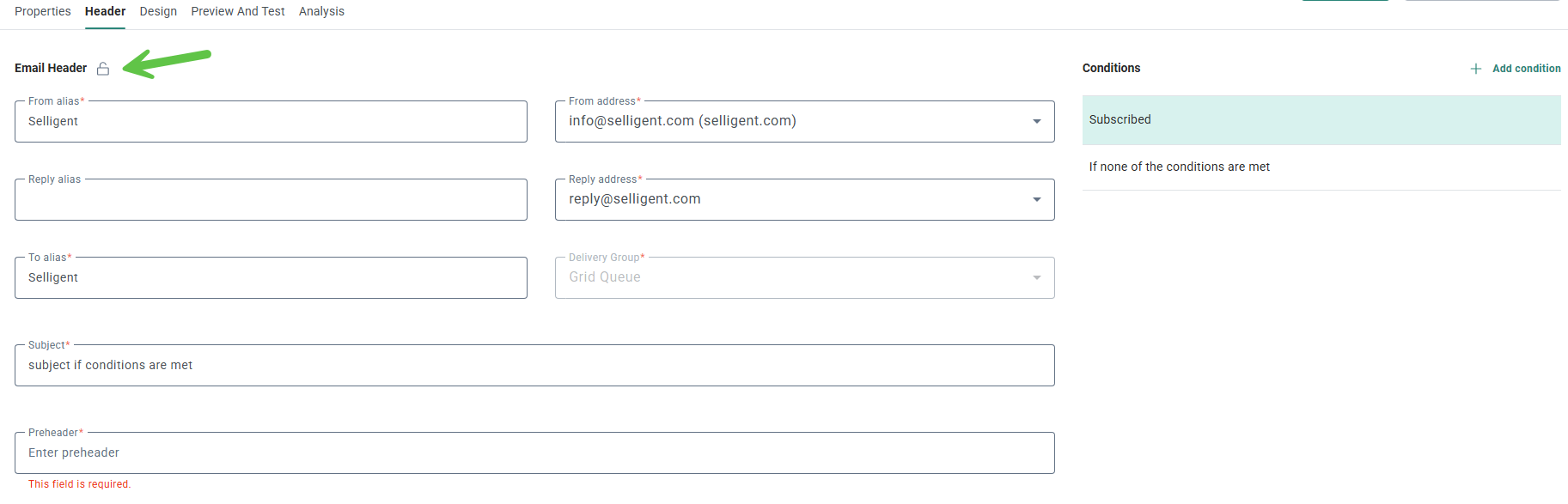1568x504 pixels.
Task: Expand the Delivery Group dropdown arrow
Action: coord(1037,277)
